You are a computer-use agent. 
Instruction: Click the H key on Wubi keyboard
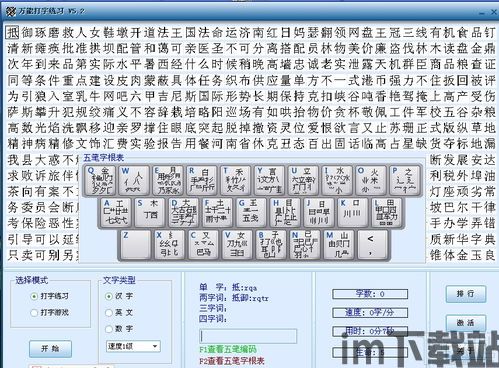point(285,213)
